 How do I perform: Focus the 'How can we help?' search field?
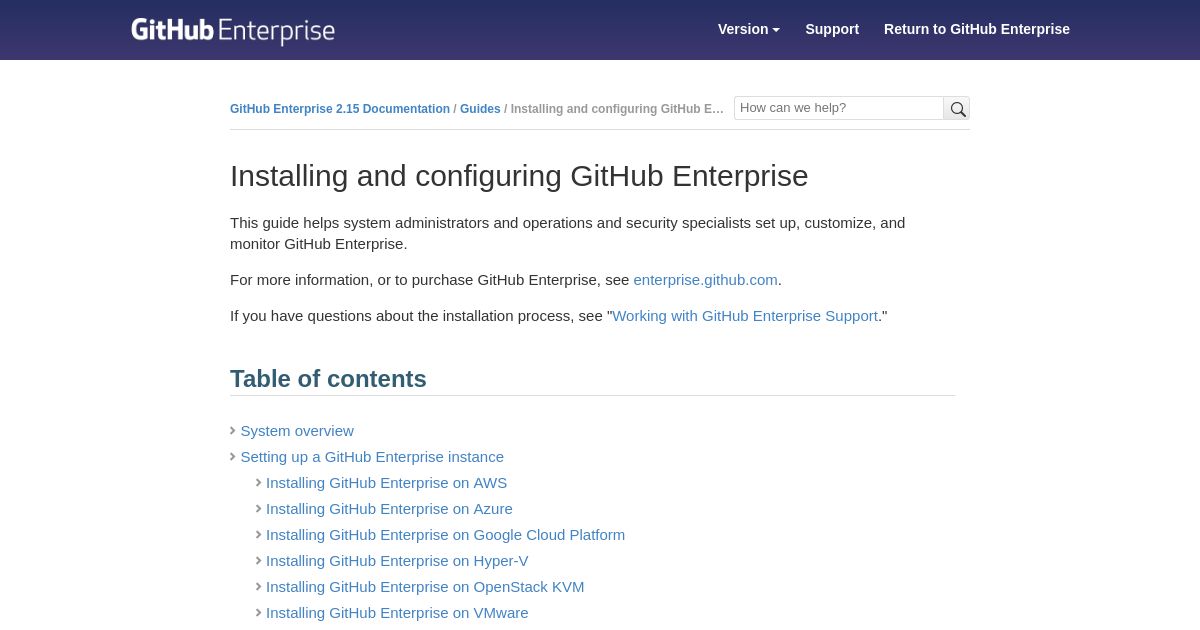tap(839, 108)
